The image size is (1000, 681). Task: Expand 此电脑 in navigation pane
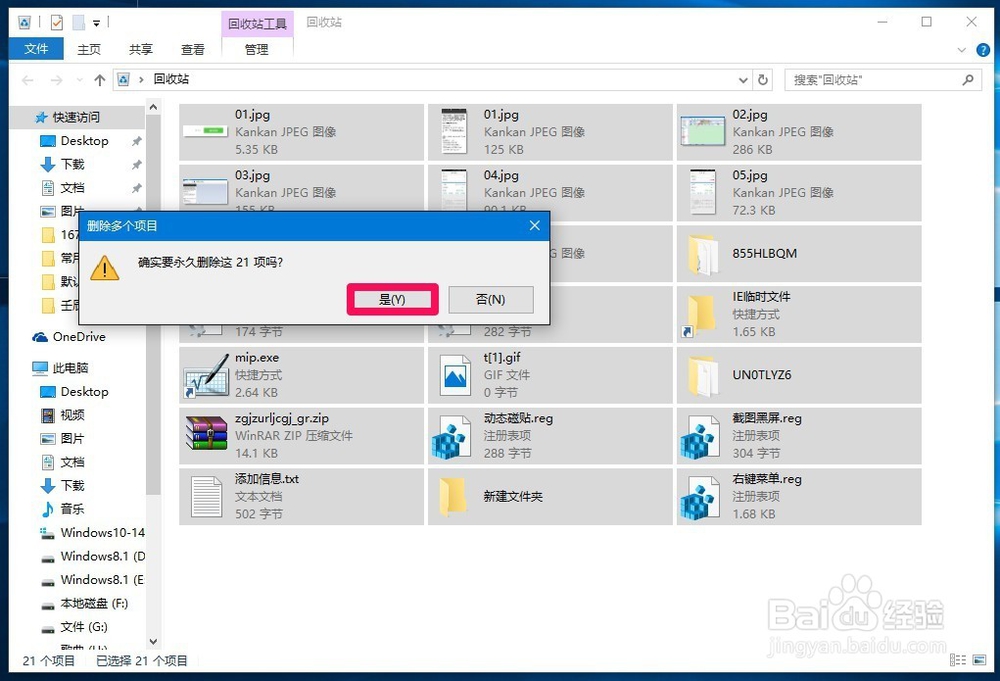(22, 367)
